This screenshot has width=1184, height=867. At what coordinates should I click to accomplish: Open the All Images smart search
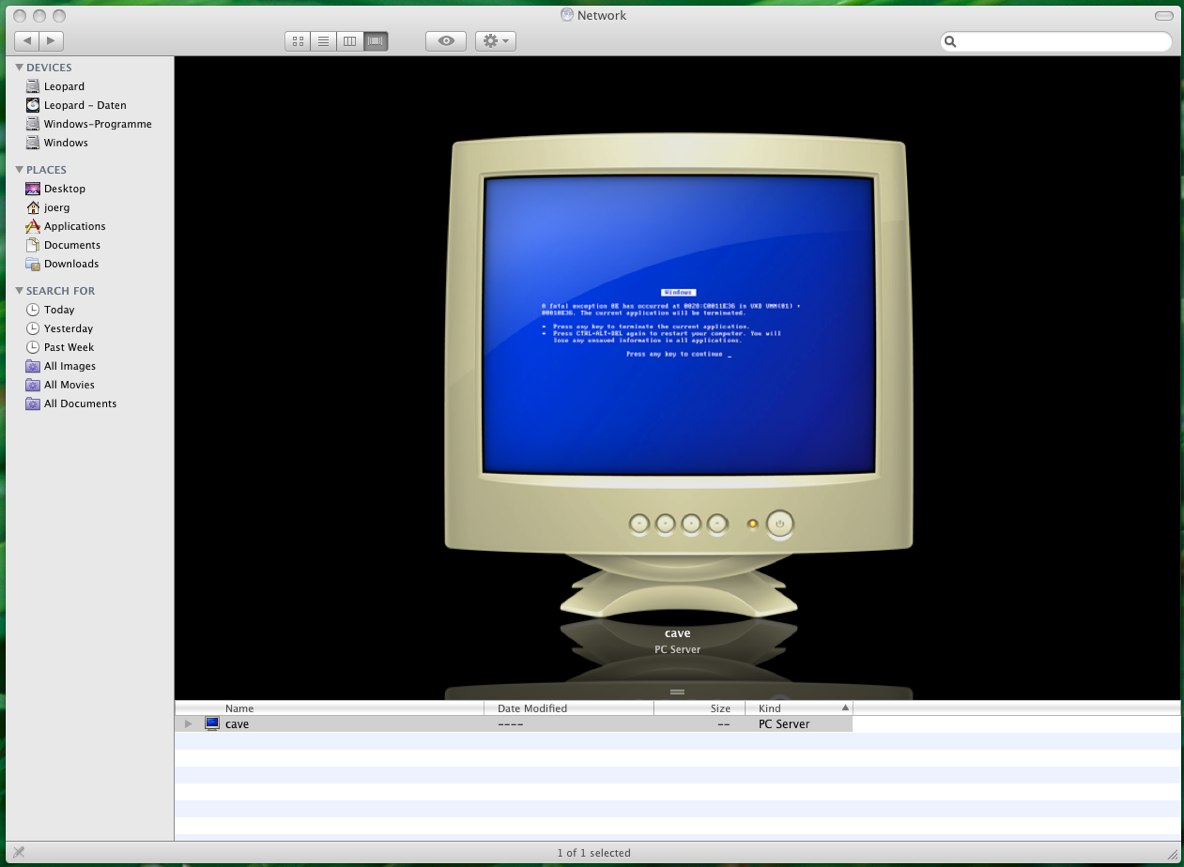[69, 365]
